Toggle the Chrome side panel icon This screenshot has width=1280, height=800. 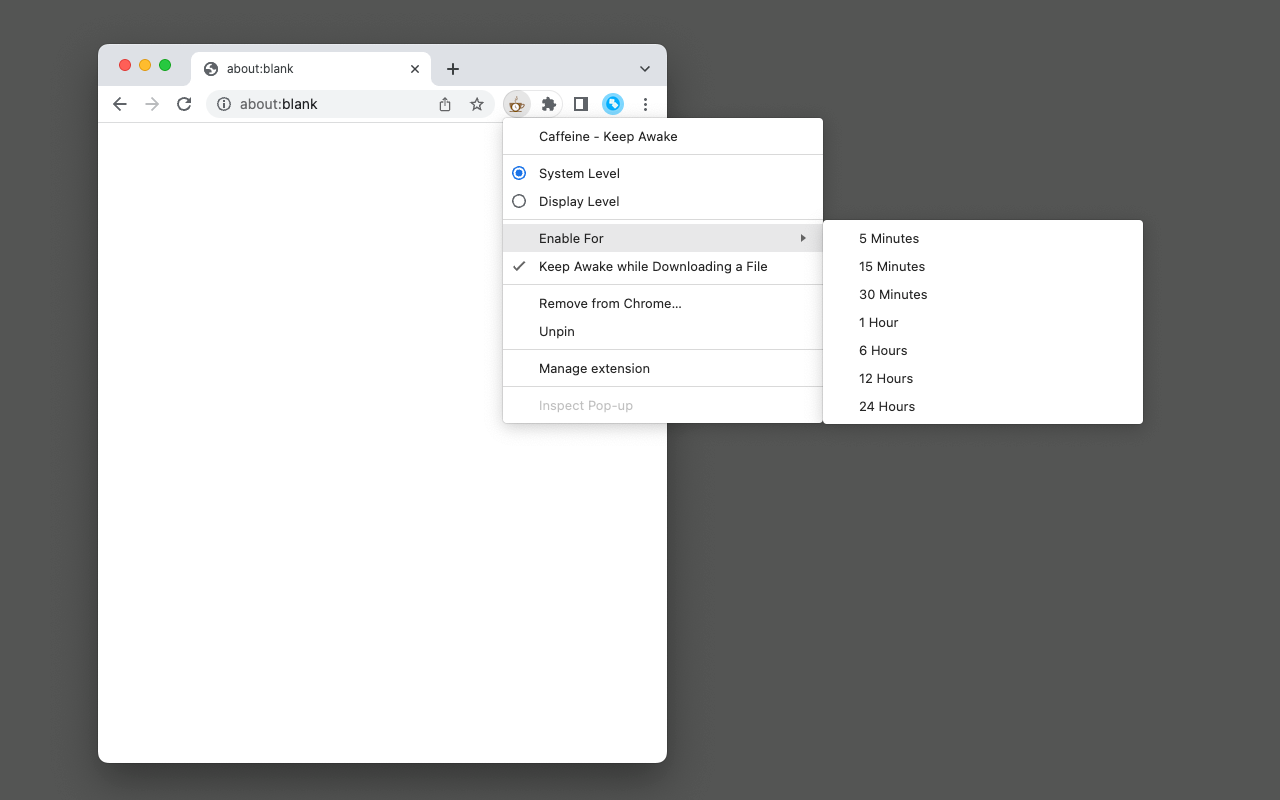point(581,104)
